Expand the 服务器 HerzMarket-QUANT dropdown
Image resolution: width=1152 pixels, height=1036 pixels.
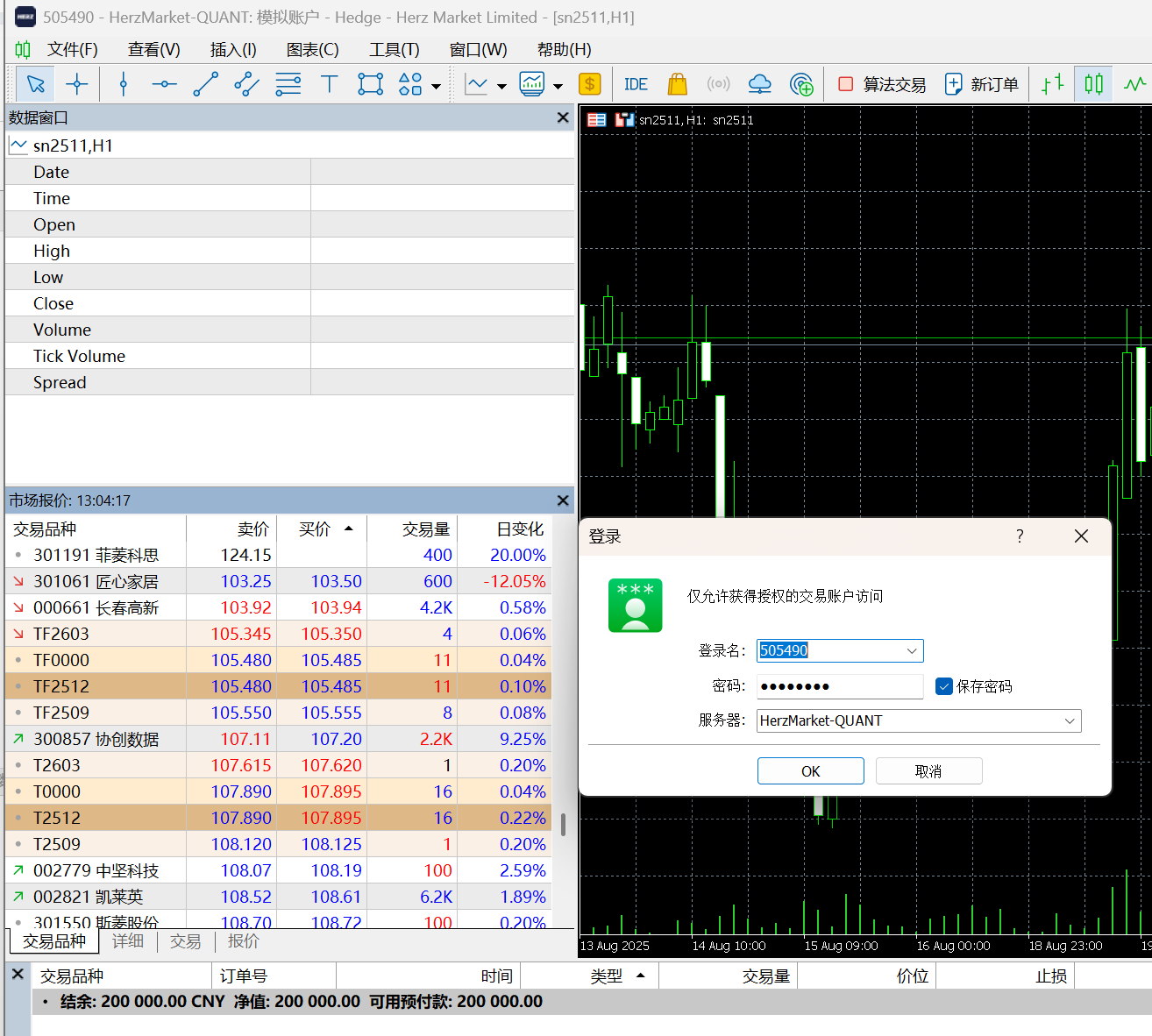coord(1070,720)
